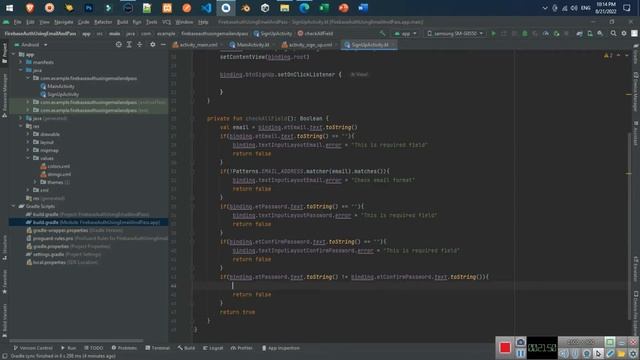Click the Attach Debugger to Android Process icon
640x360 pixels.
click(x=556, y=33)
